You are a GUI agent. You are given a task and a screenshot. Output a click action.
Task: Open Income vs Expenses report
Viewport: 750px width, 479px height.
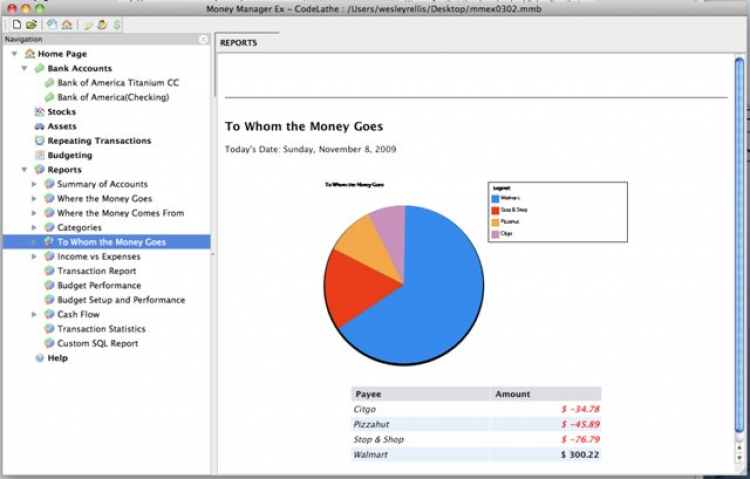pyautogui.click(x=99, y=256)
